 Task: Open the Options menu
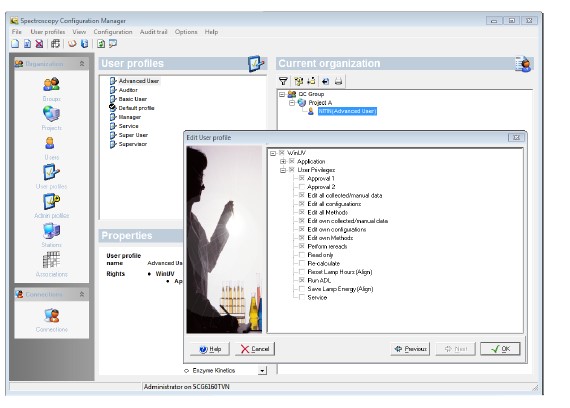[x=186, y=32]
